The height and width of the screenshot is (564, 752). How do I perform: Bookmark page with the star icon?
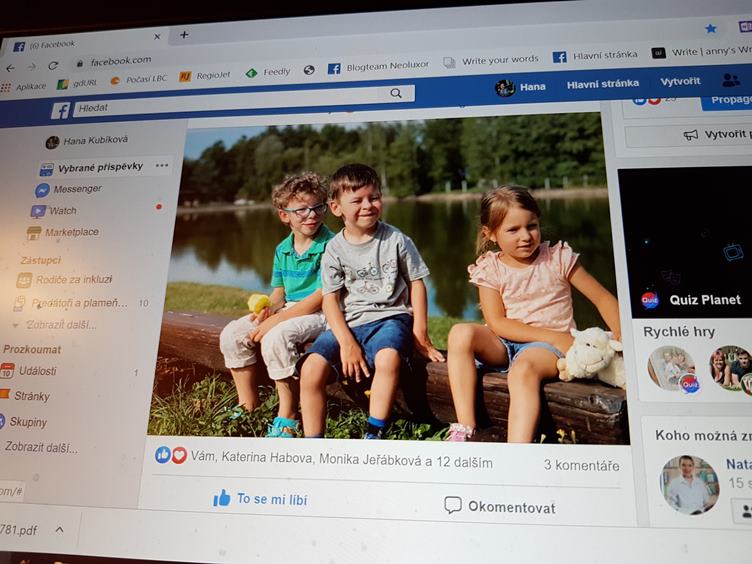711,29
